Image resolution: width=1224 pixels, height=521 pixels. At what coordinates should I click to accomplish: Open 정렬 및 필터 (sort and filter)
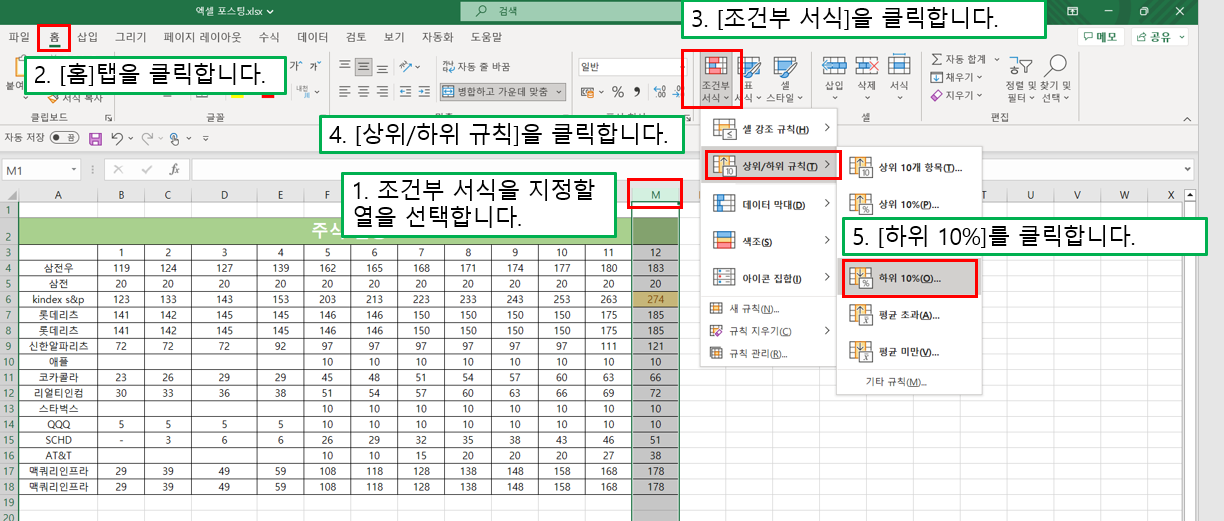[1019, 78]
